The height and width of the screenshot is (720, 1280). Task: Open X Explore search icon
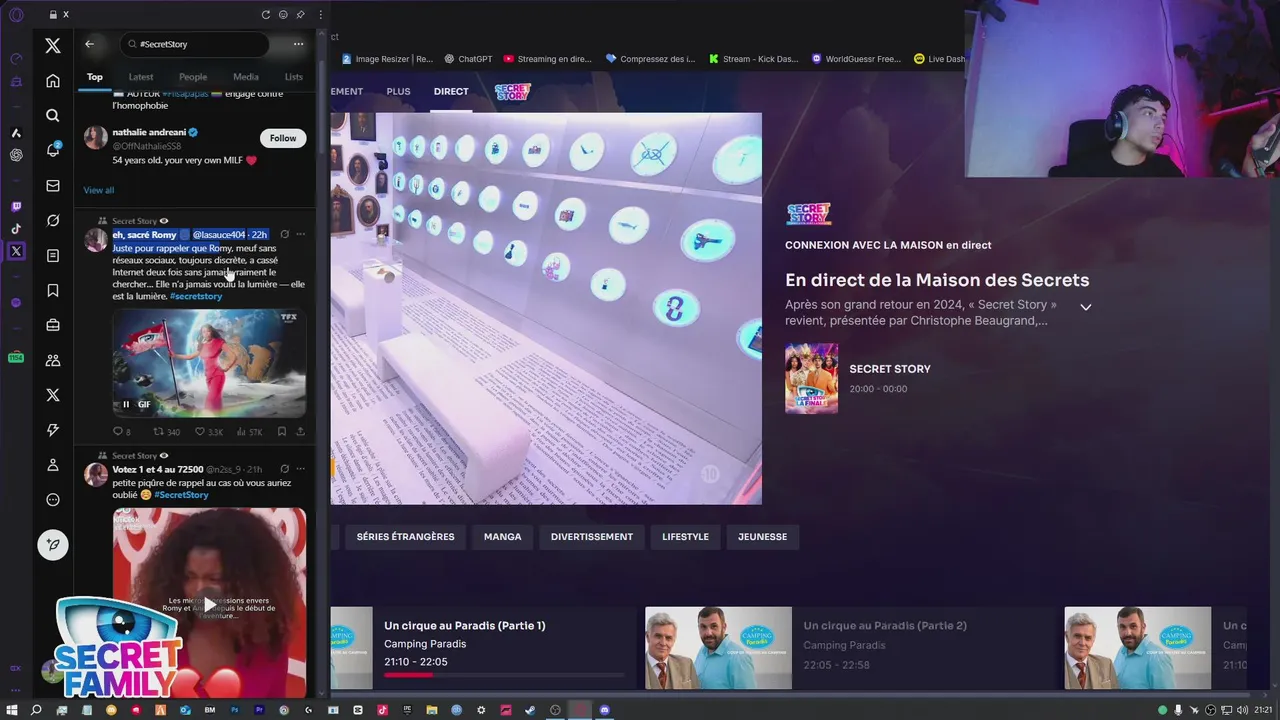pyautogui.click(x=53, y=116)
